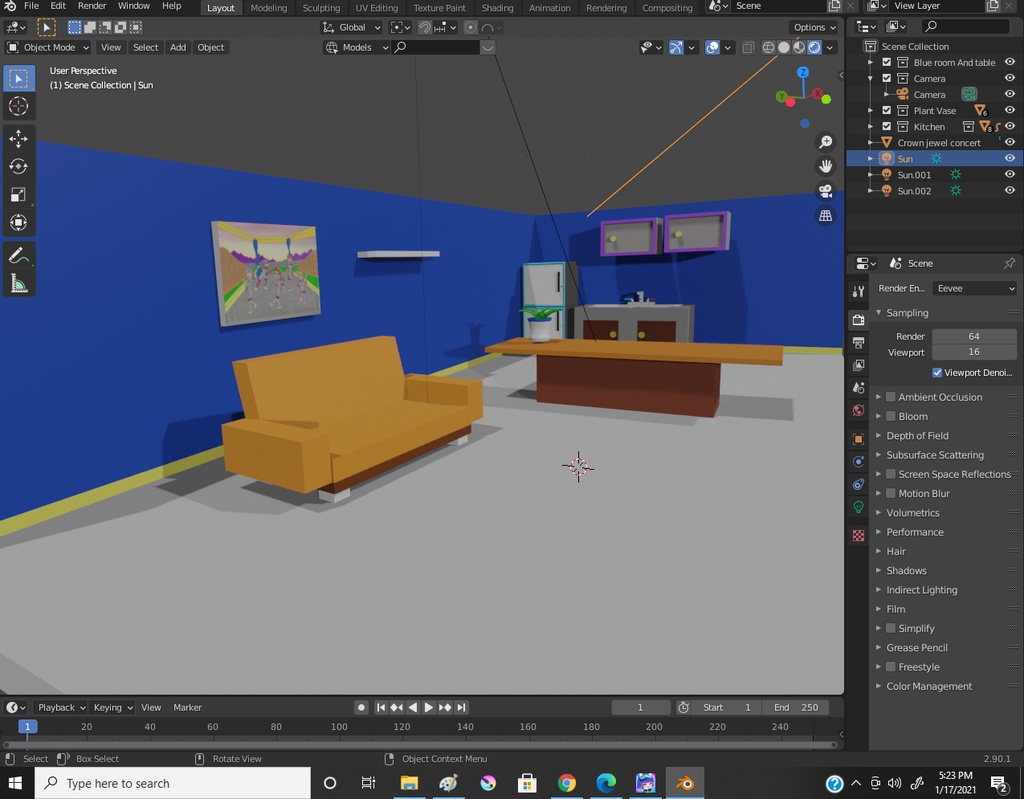This screenshot has height=799, width=1024.
Task: Switch to wireframe viewport shading
Action: 769,48
